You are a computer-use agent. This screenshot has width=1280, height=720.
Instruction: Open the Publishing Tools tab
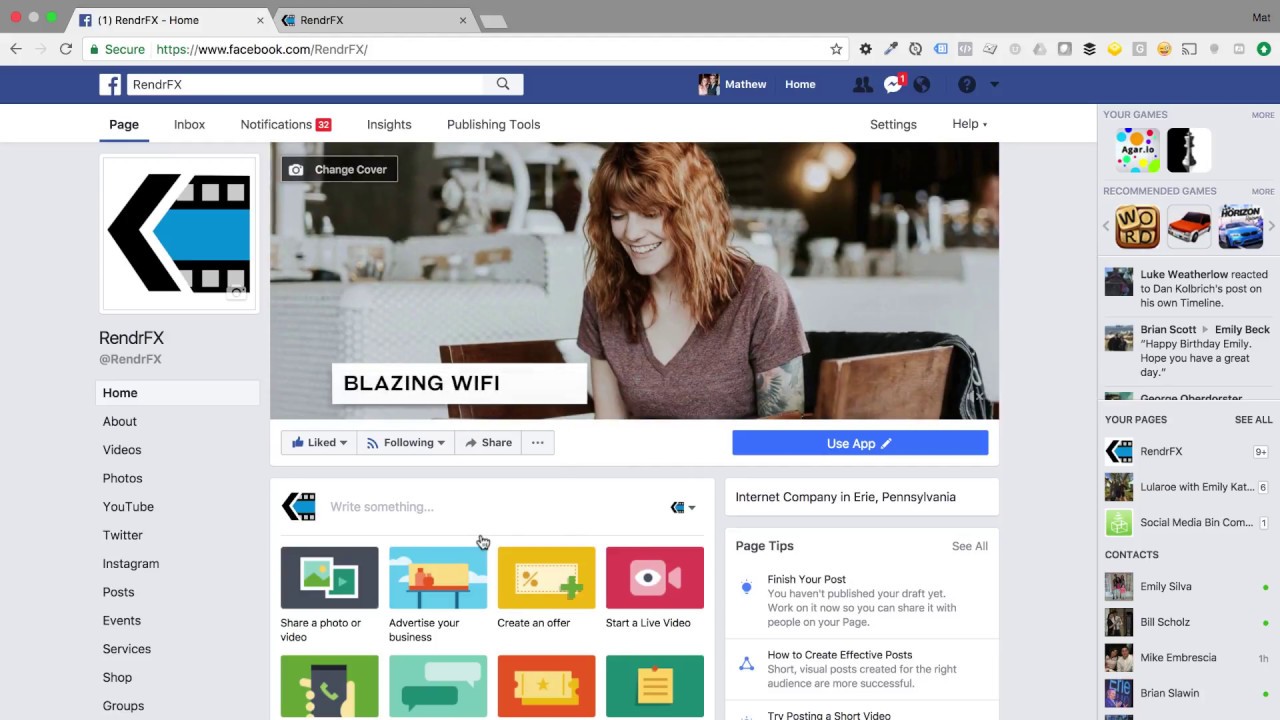click(493, 125)
